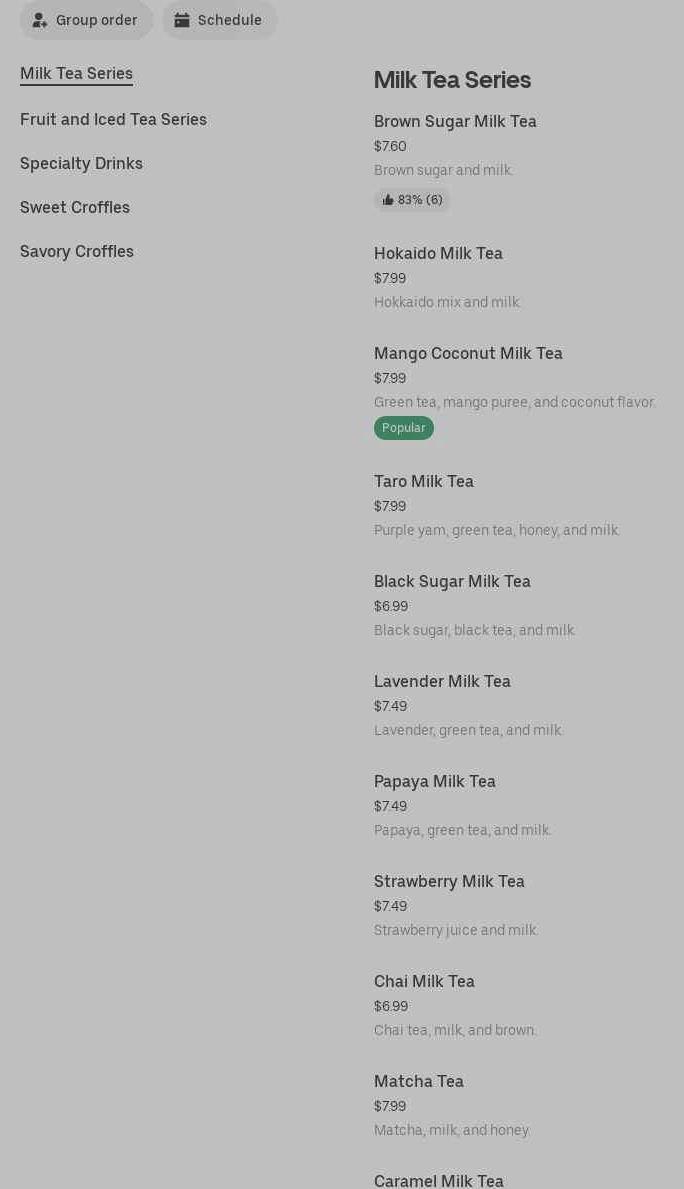Open Brown Sugar Milk Tea item
The height and width of the screenshot is (1189, 684).
click(455, 121)
